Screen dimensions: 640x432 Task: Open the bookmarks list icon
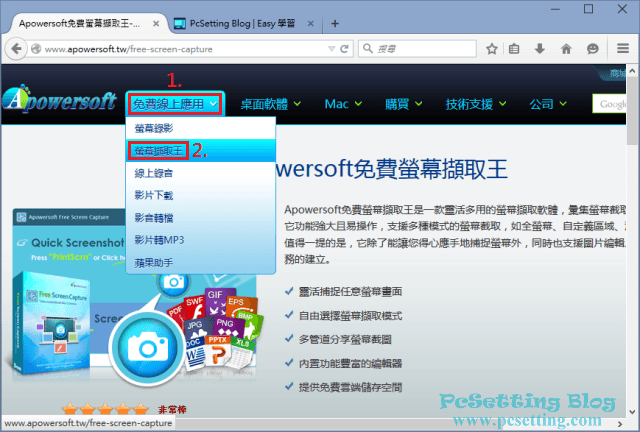[x=515, y=47]
